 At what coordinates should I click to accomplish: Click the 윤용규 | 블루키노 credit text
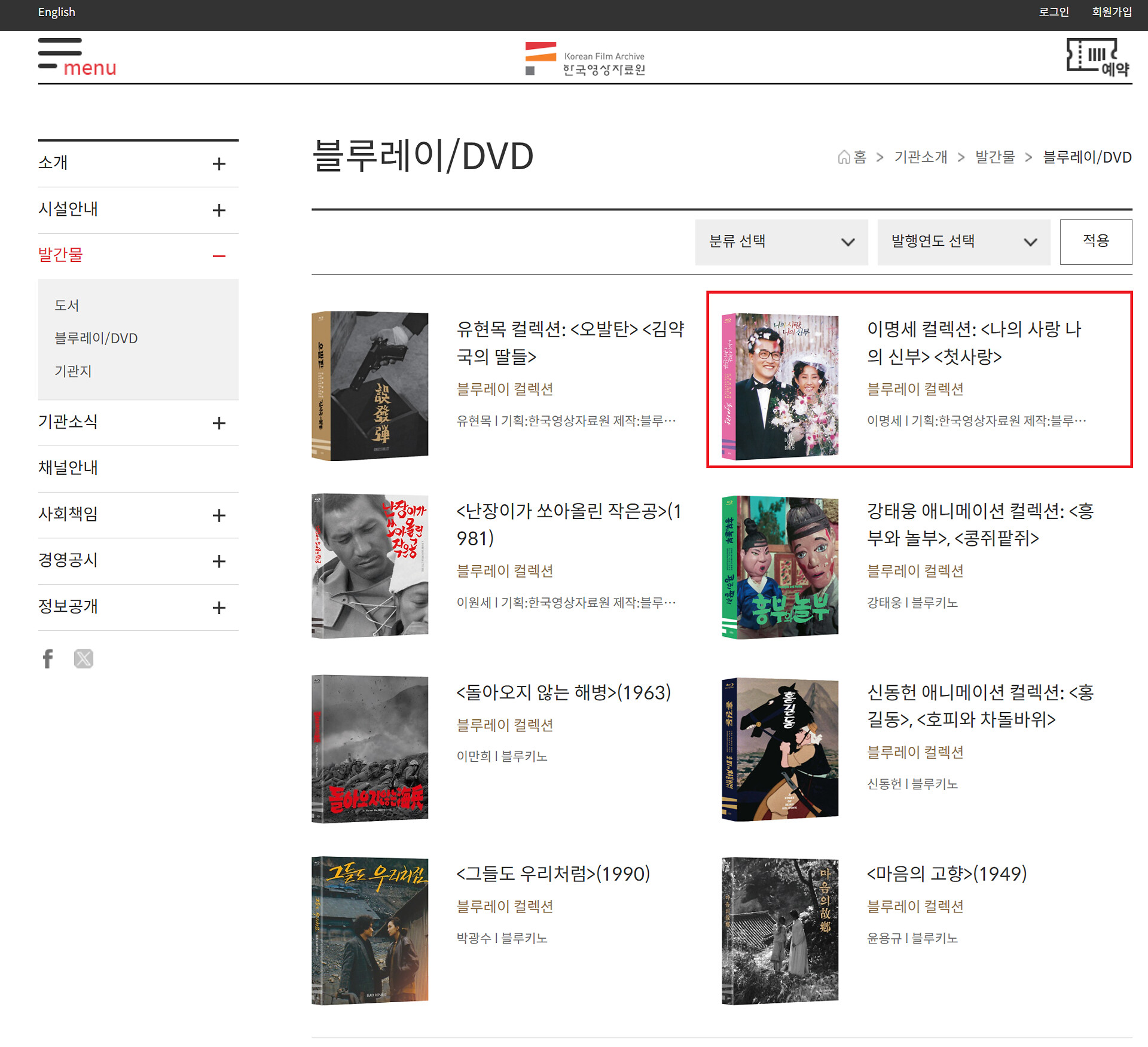[x=912, y=938]
